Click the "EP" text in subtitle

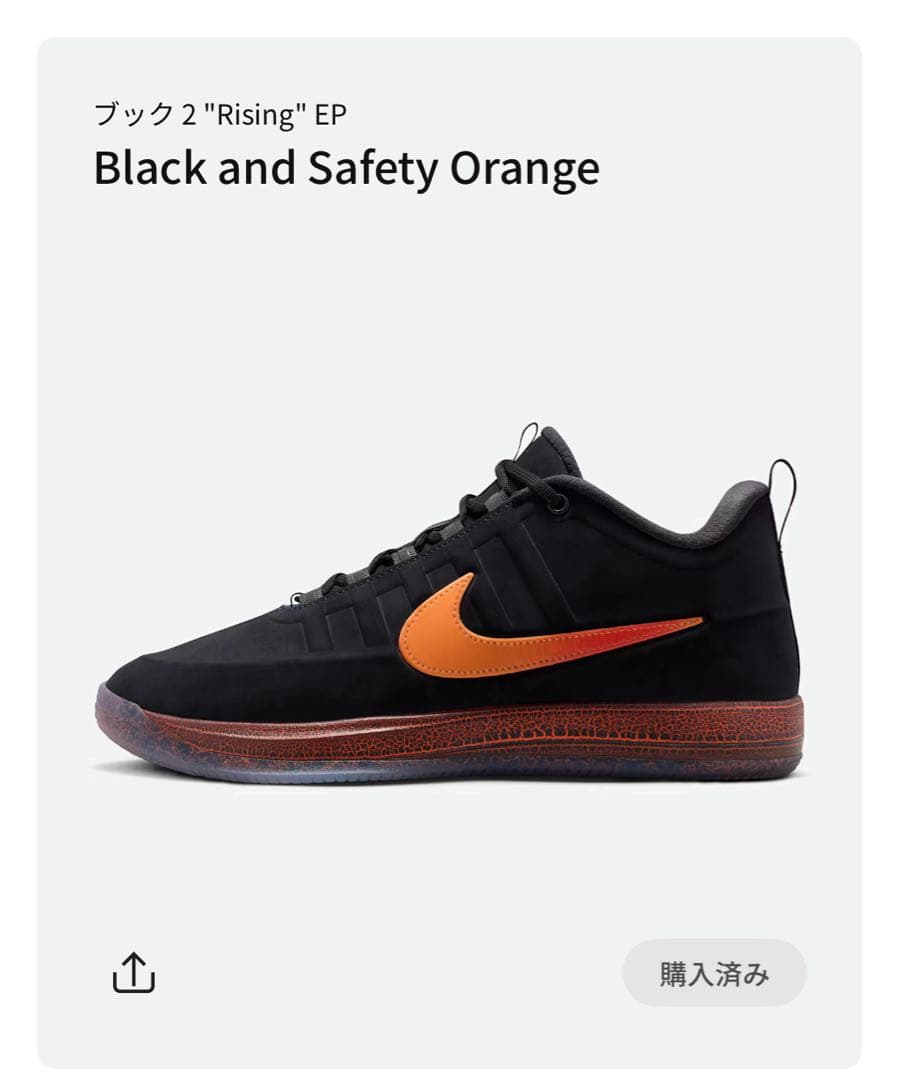point(330,115)
